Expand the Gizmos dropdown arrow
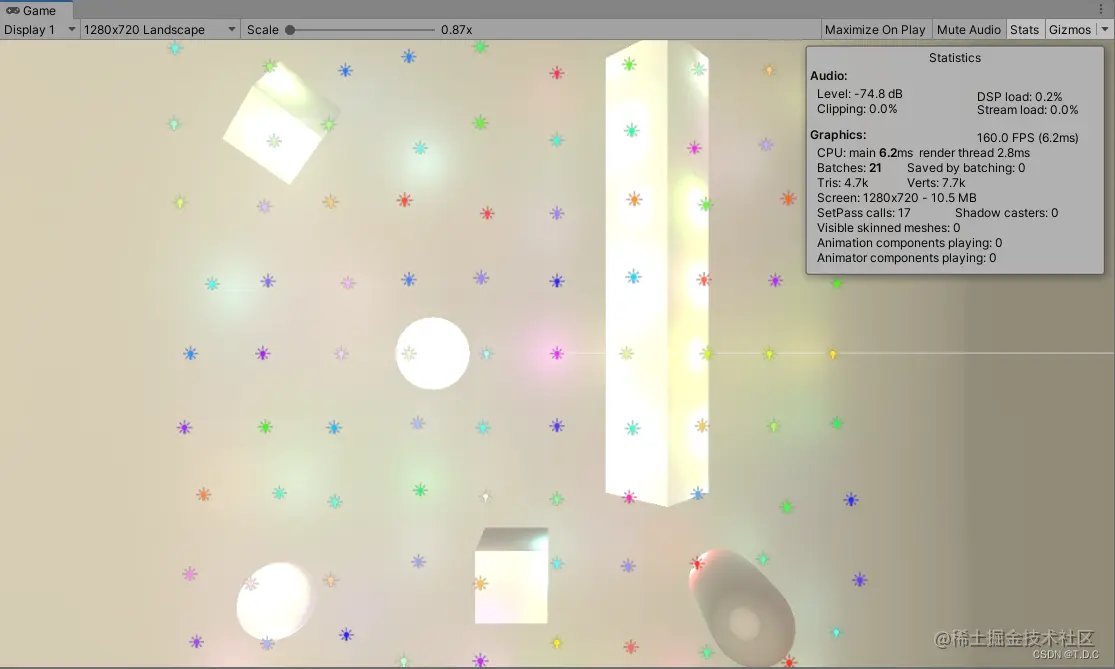The height and width of the screenshot is (669, 1115). pyautogui.click(x=1104, y=29)
